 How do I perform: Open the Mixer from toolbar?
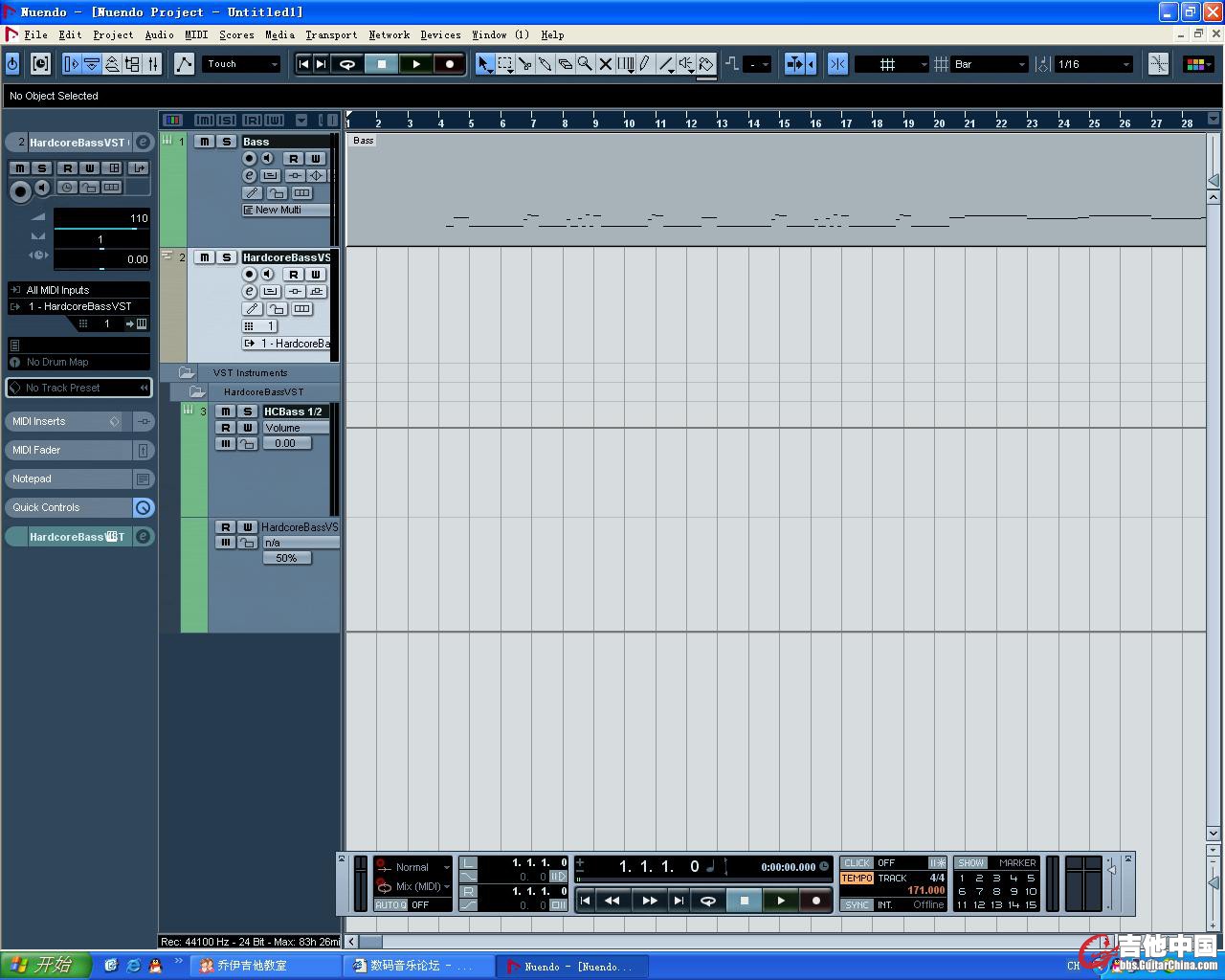coord(153,64)
